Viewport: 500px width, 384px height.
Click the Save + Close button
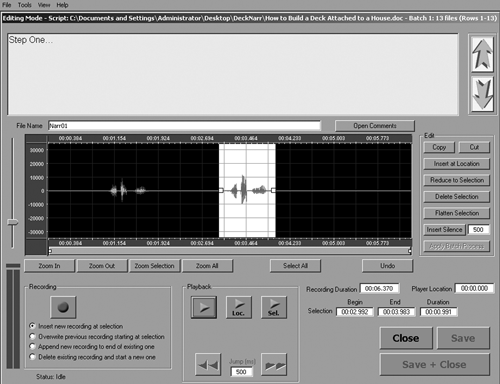[435, 364]
